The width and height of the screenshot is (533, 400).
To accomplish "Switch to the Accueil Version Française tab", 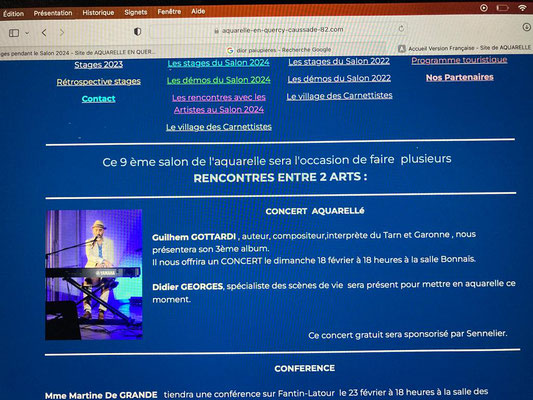I will (465, 48).
